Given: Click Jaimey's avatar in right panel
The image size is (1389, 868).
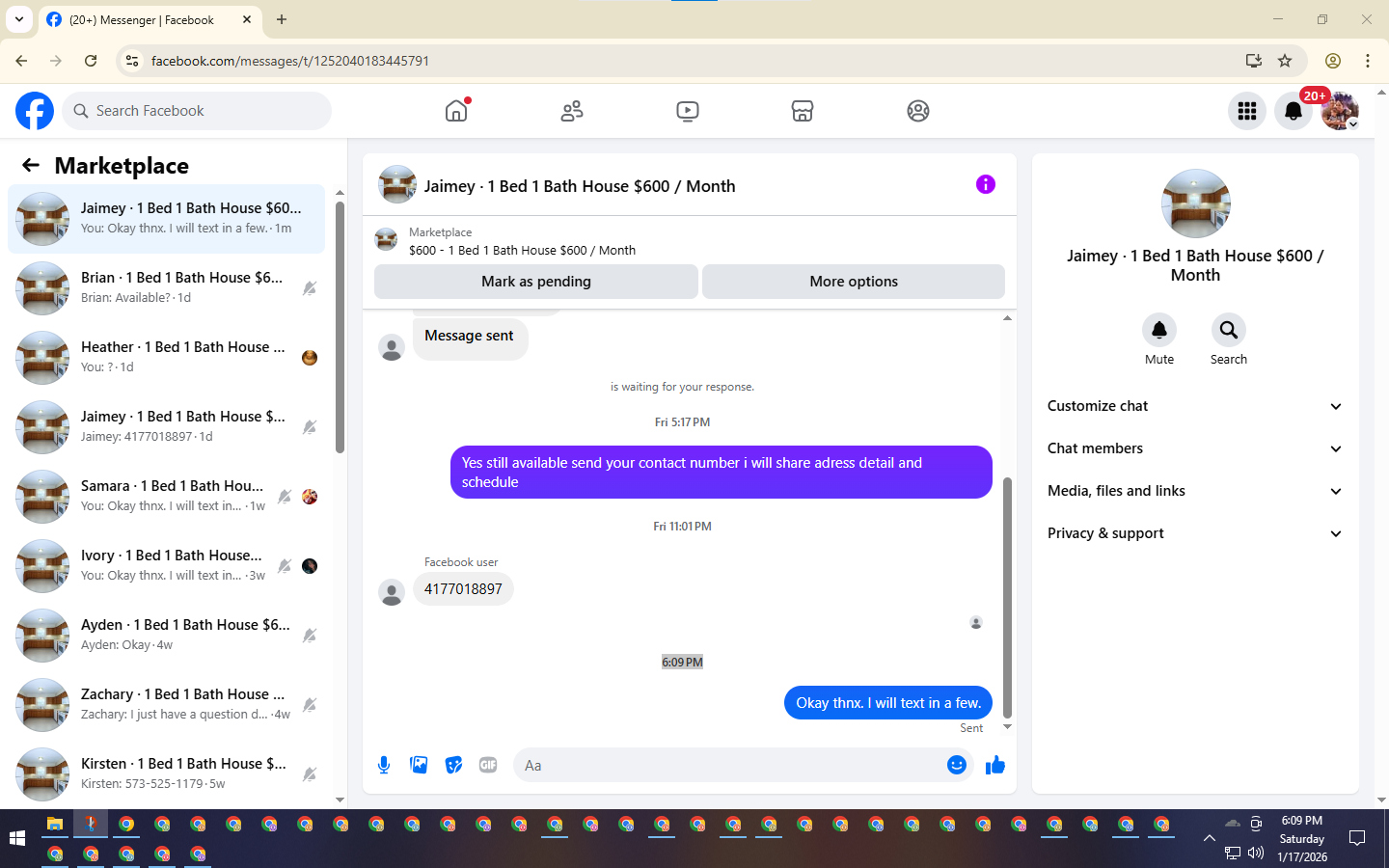Looking at the screenshot, I should 1196,203.
